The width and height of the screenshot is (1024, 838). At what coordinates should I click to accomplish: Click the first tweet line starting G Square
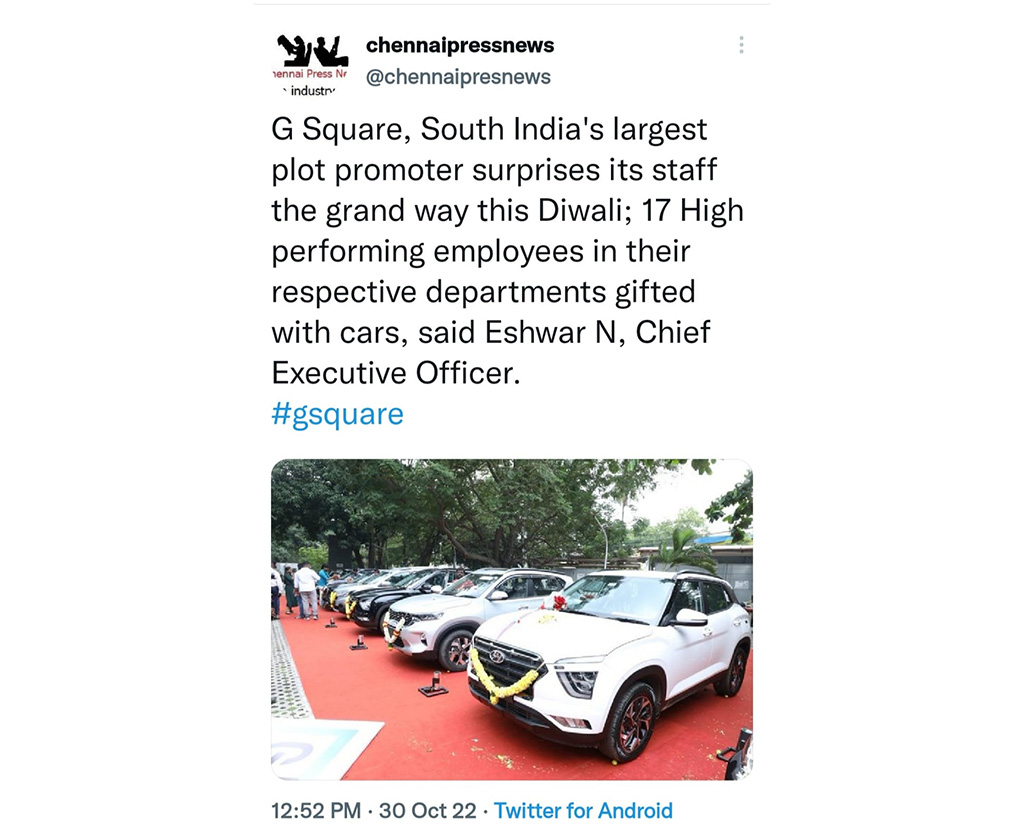[x=489, y=129]
